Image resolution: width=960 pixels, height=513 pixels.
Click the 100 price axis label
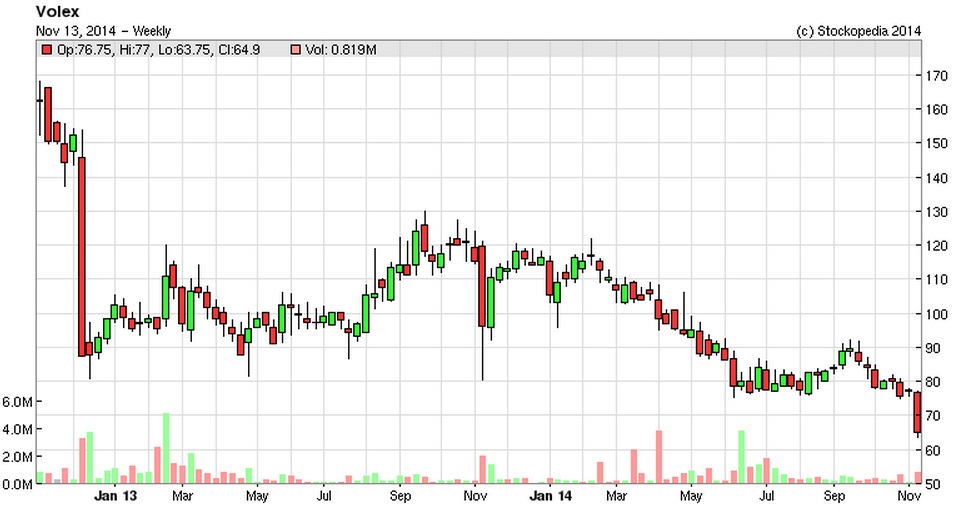coord(937,315)
